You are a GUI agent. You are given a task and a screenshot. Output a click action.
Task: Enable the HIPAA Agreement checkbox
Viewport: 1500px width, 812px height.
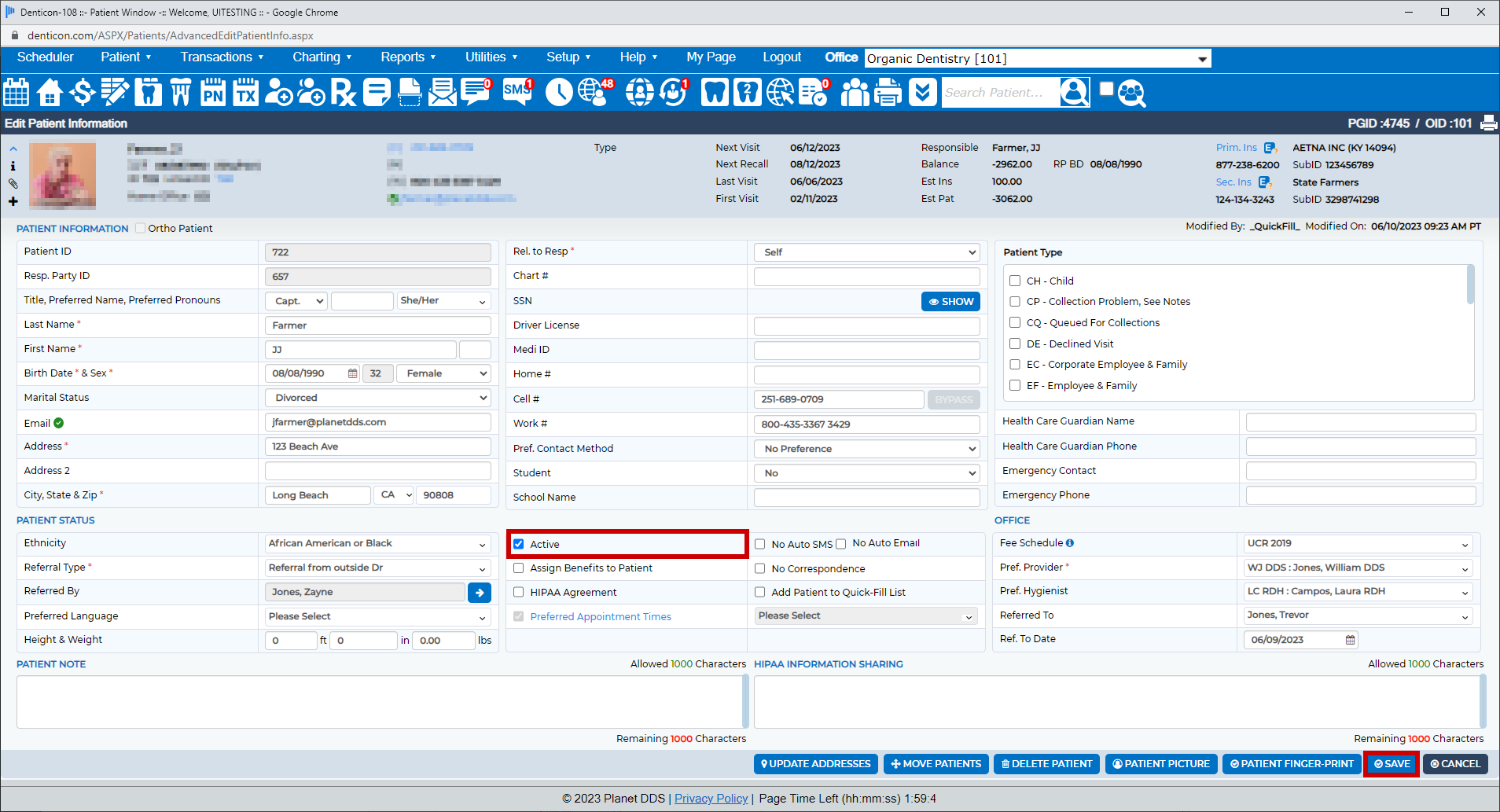click(x=519, y=593)
